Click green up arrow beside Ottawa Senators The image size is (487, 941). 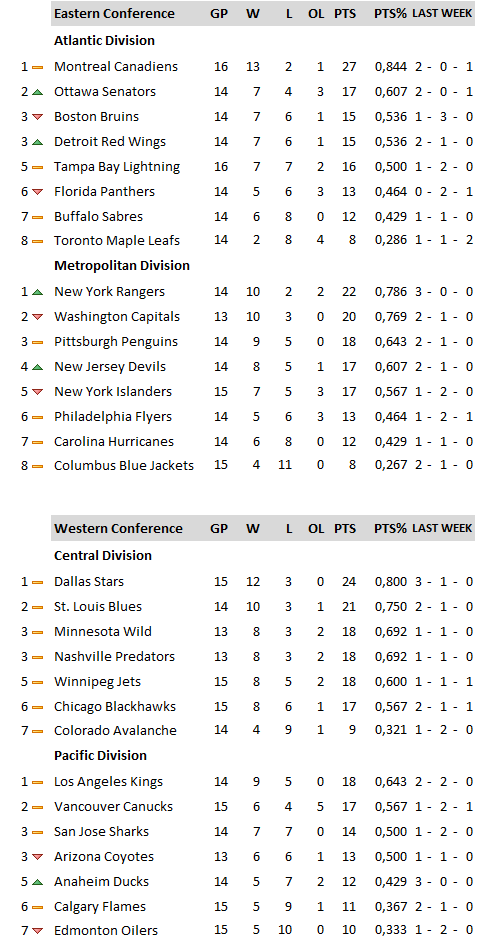pyautogui.click(x=37, y=92)
